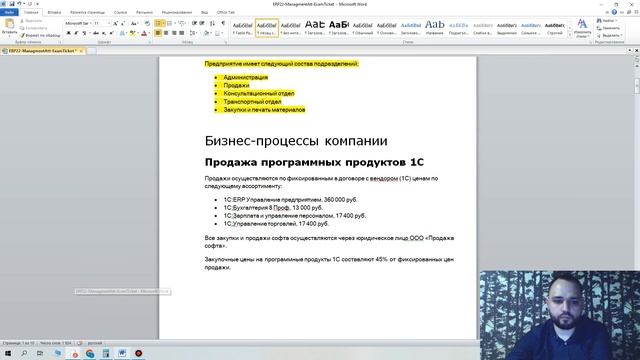Toggle subscript formatting

point(104,33)
